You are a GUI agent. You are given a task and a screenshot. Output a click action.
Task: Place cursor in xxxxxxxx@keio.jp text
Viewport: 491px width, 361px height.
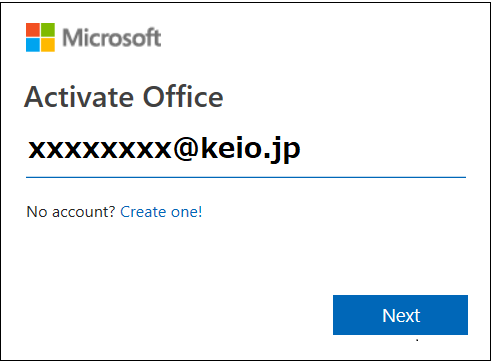pyautogui.click(x=164, y=149)
